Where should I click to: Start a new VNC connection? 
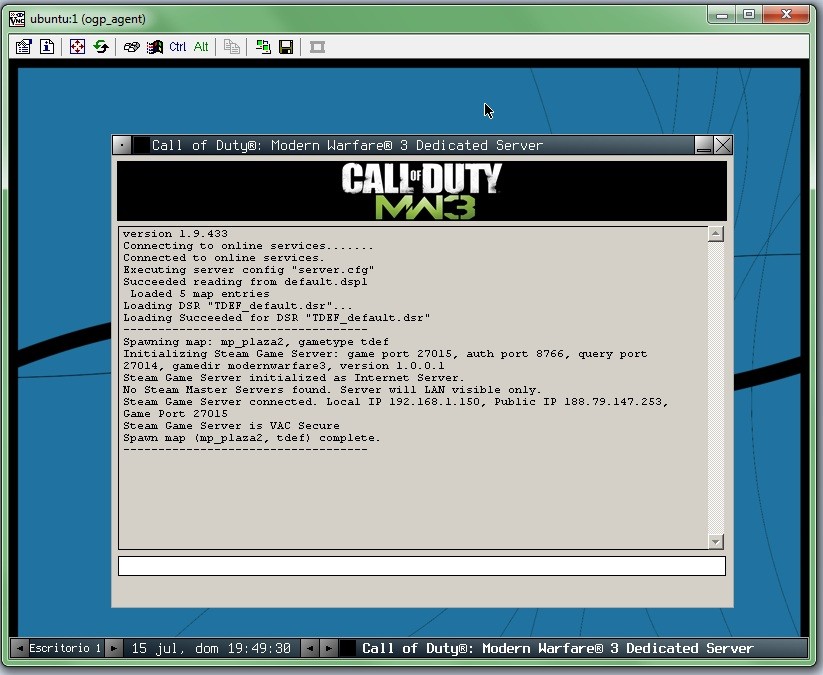click(262, 47)
